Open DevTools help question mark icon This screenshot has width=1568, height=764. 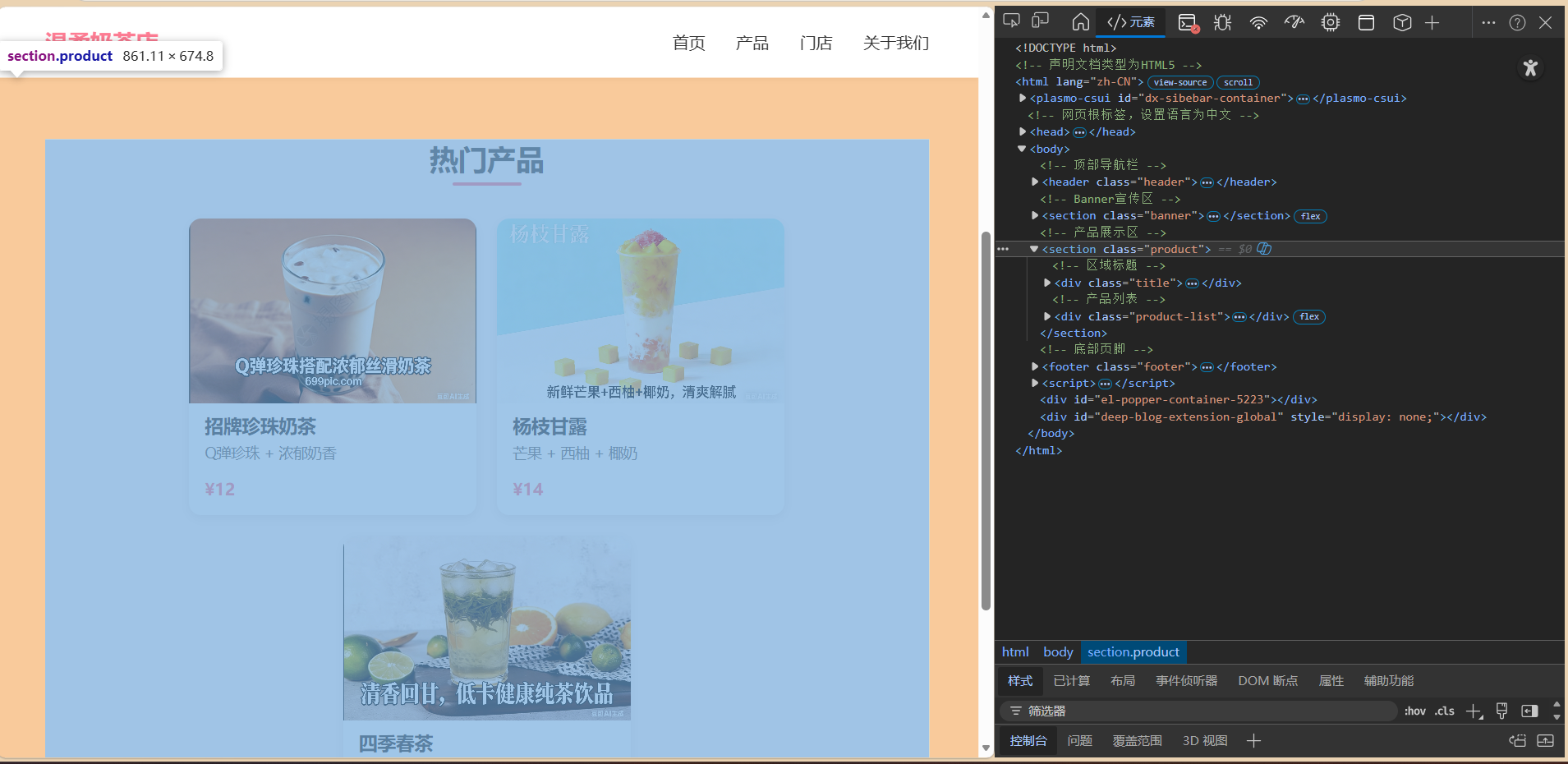click(x=1517, y=22)
